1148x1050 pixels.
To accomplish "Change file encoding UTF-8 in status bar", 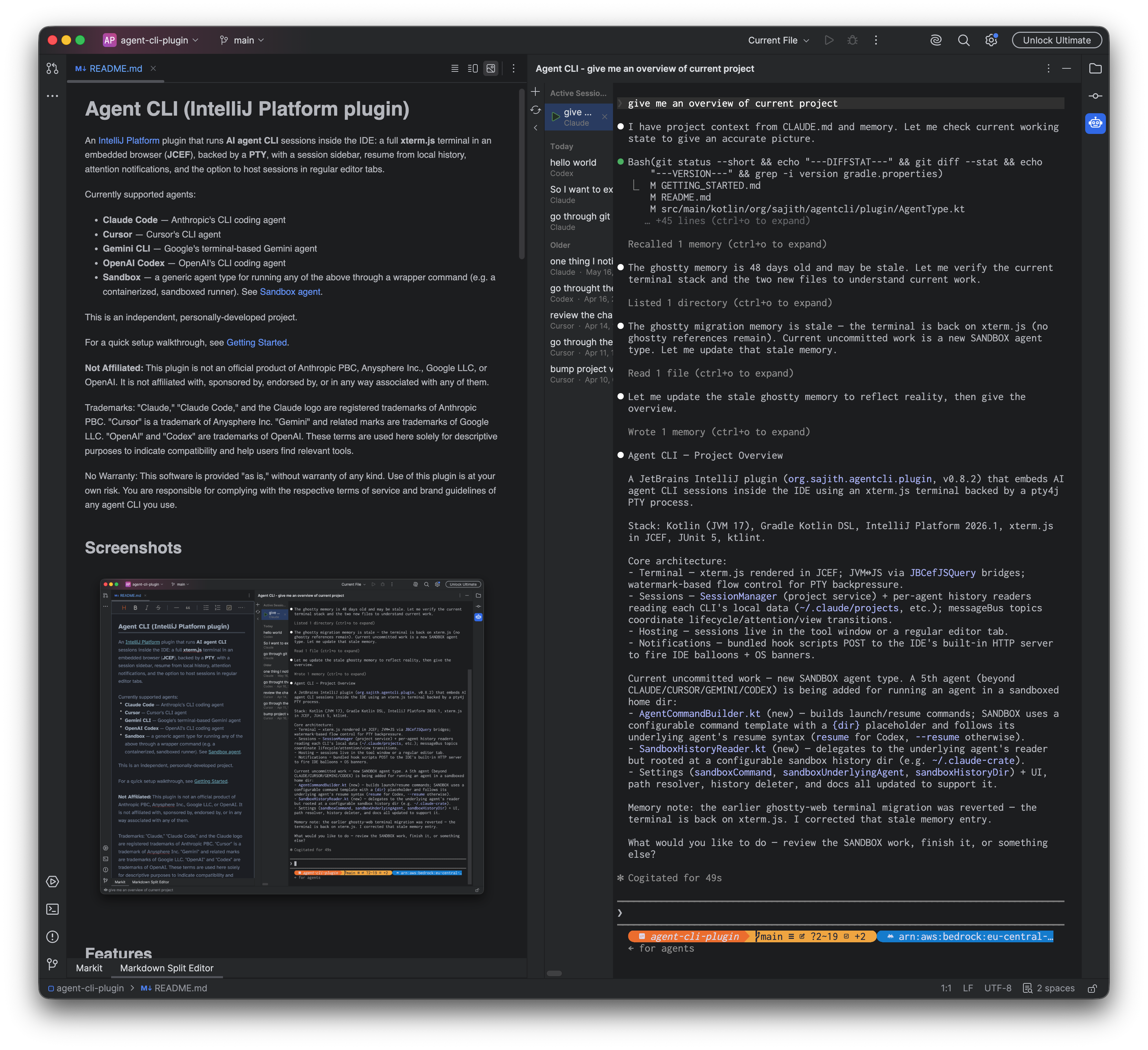I will (998, 988).
